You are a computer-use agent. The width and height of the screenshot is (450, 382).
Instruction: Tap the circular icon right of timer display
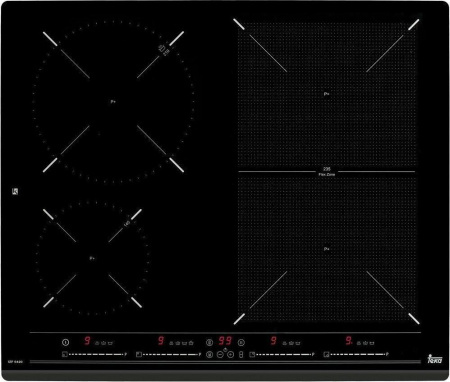[x=241, y=342]
